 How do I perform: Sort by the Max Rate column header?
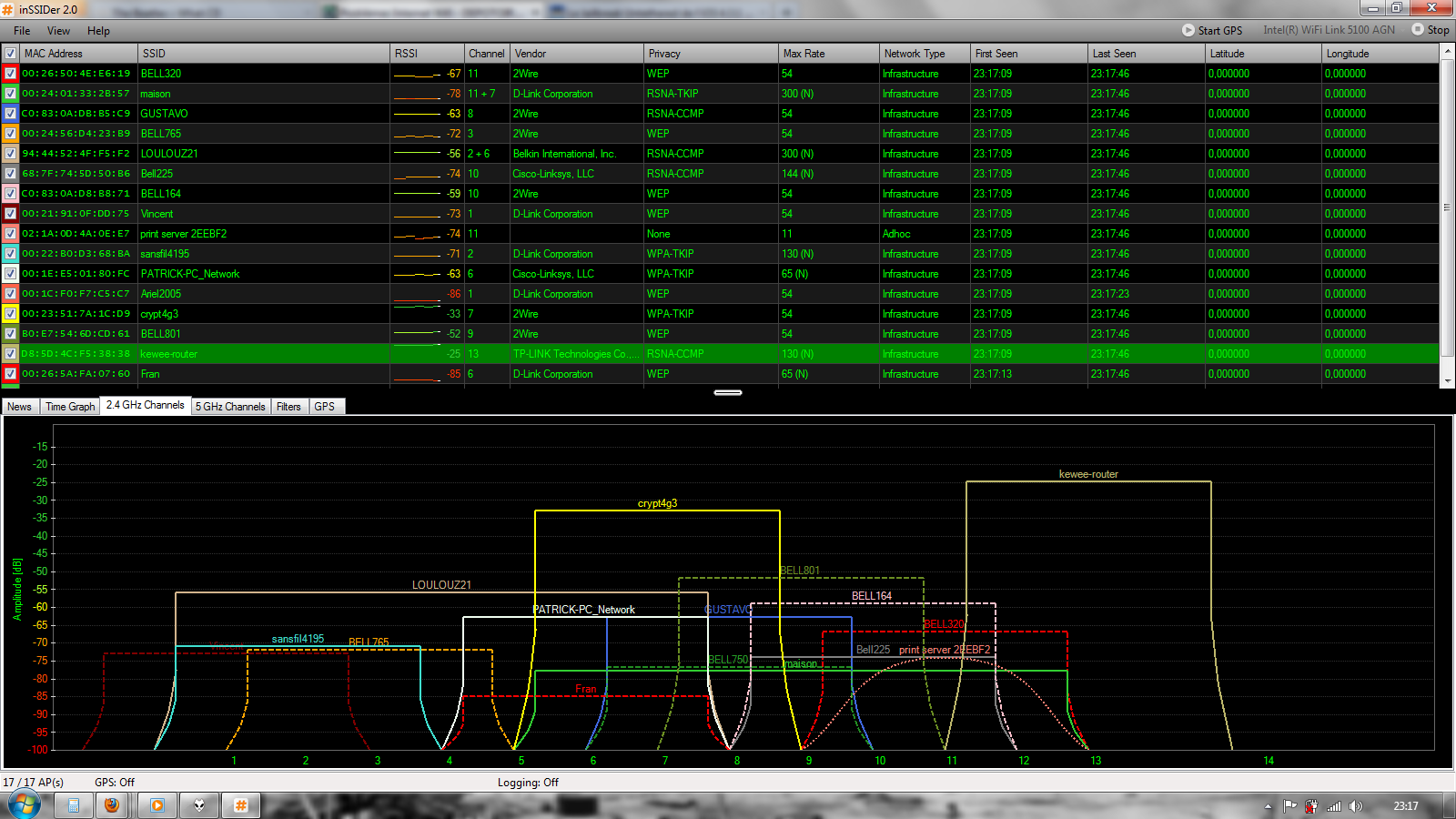[x=829, y=54]
